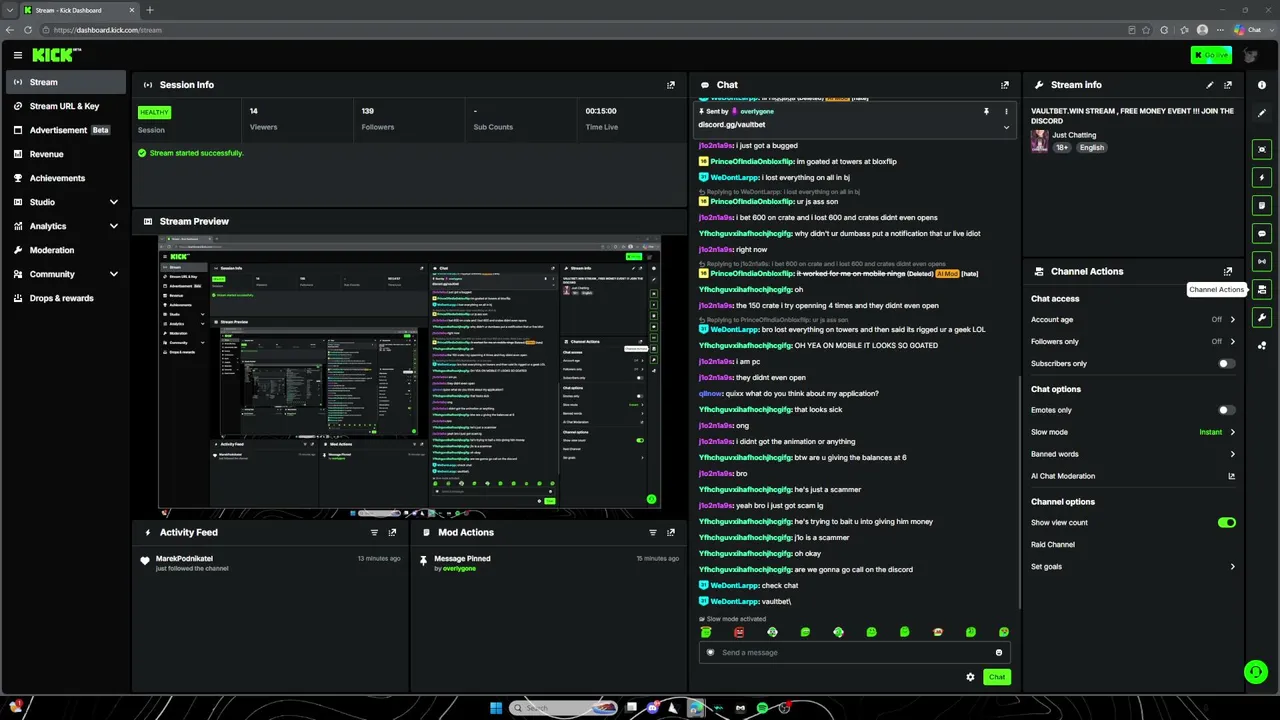The image size is (1280, 720).
Task: Click the MarekPodnikatel follower name in Activity Feed
Action: 184,559
